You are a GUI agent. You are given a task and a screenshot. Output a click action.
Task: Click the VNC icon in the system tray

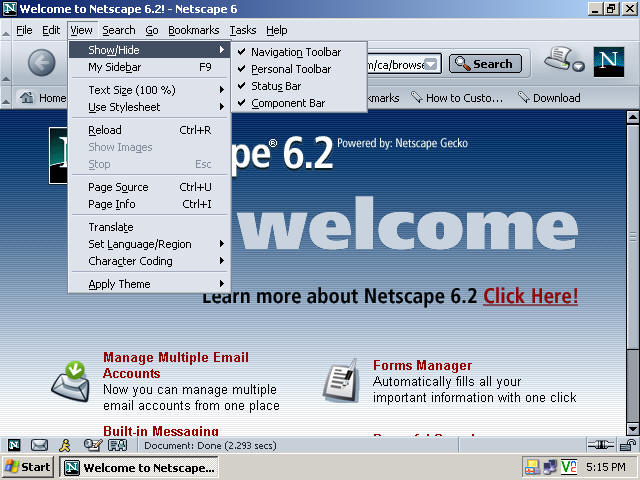point(569,467)
